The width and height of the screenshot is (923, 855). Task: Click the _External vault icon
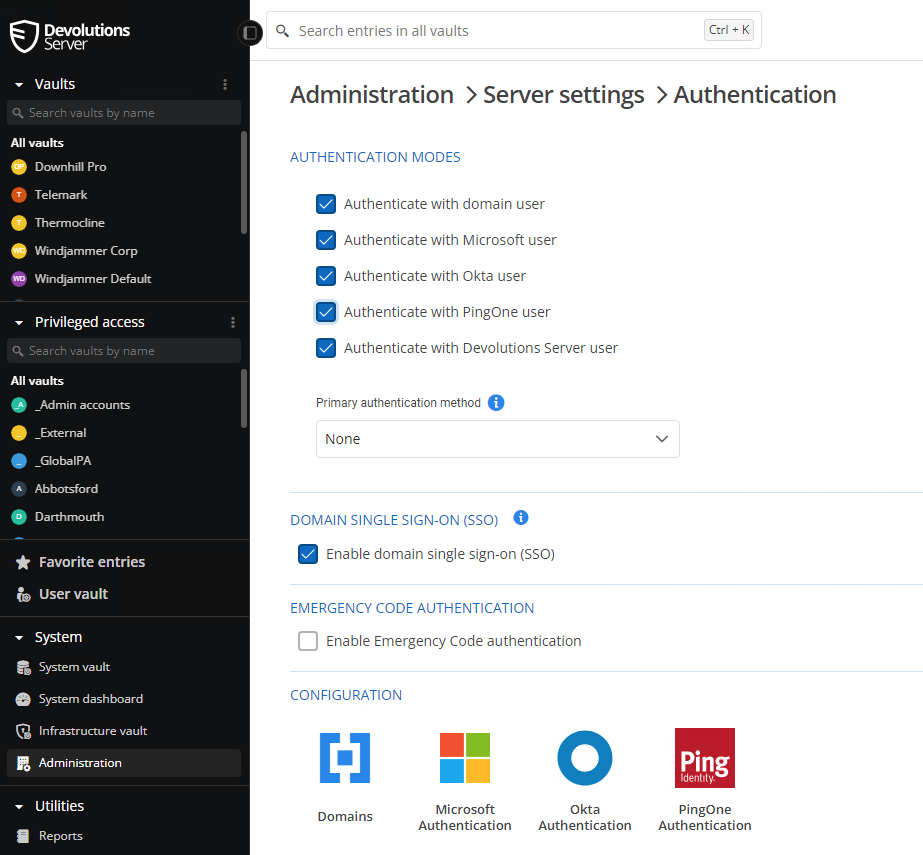(x=19, y=433)
